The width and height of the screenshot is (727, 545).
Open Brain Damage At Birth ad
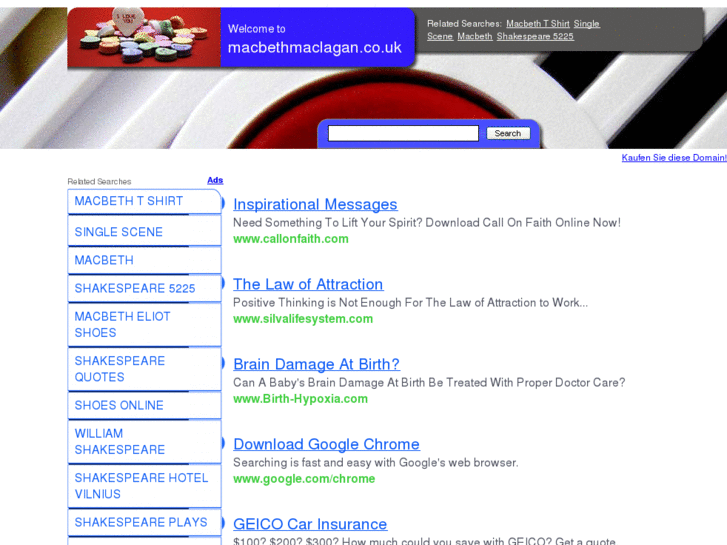pyautogui.click(x=316, y=365)
